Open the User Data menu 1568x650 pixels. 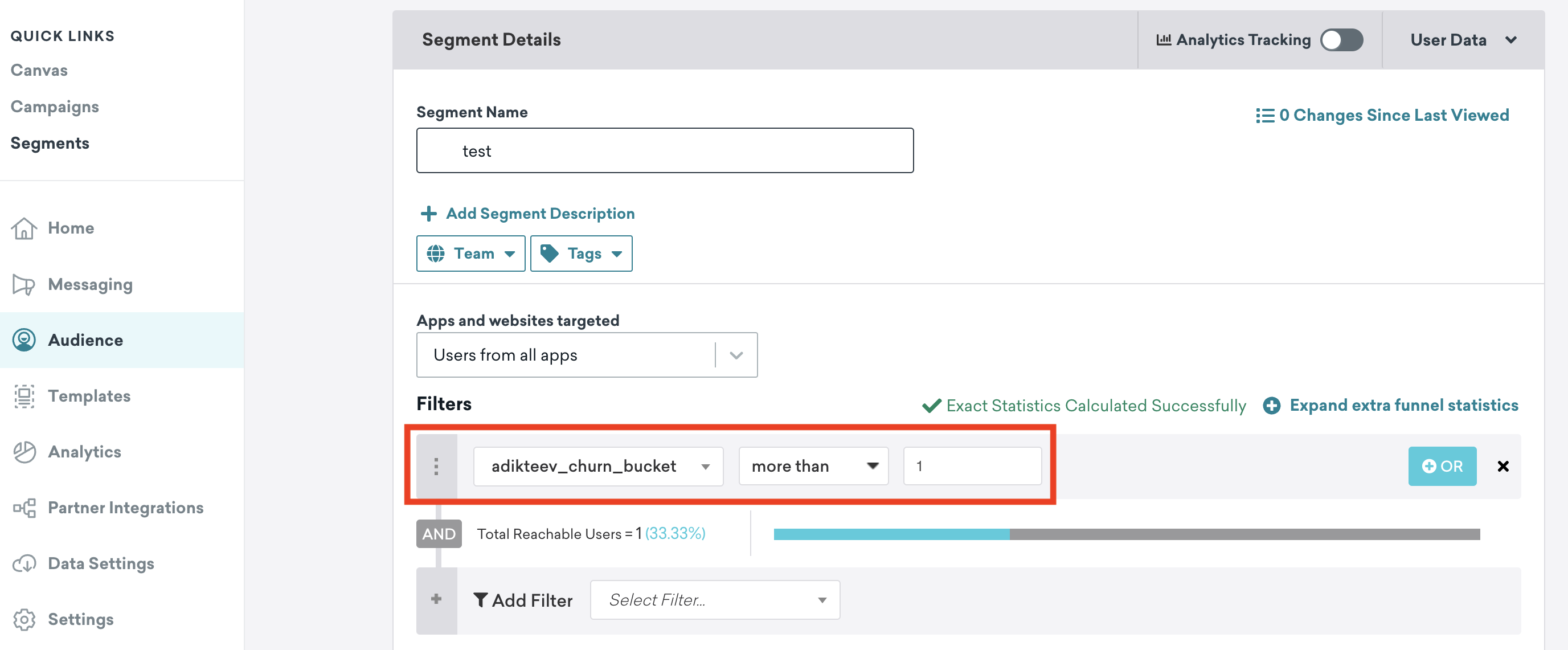[x=1461, y=40]
